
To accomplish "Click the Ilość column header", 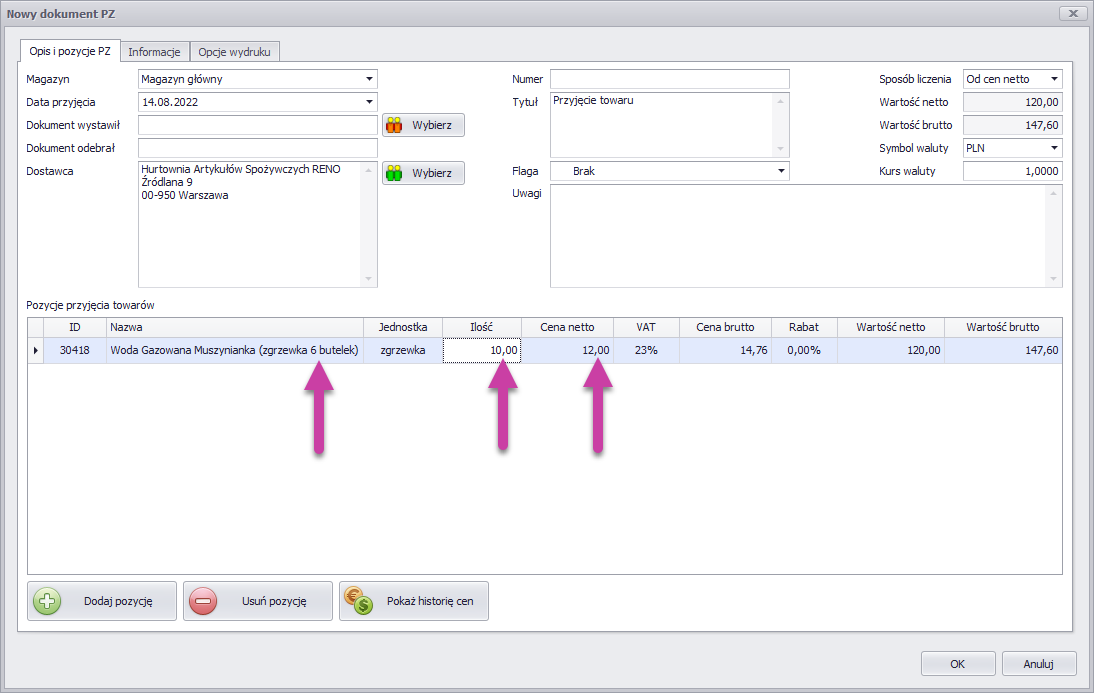I will click(x=482, y=327).
